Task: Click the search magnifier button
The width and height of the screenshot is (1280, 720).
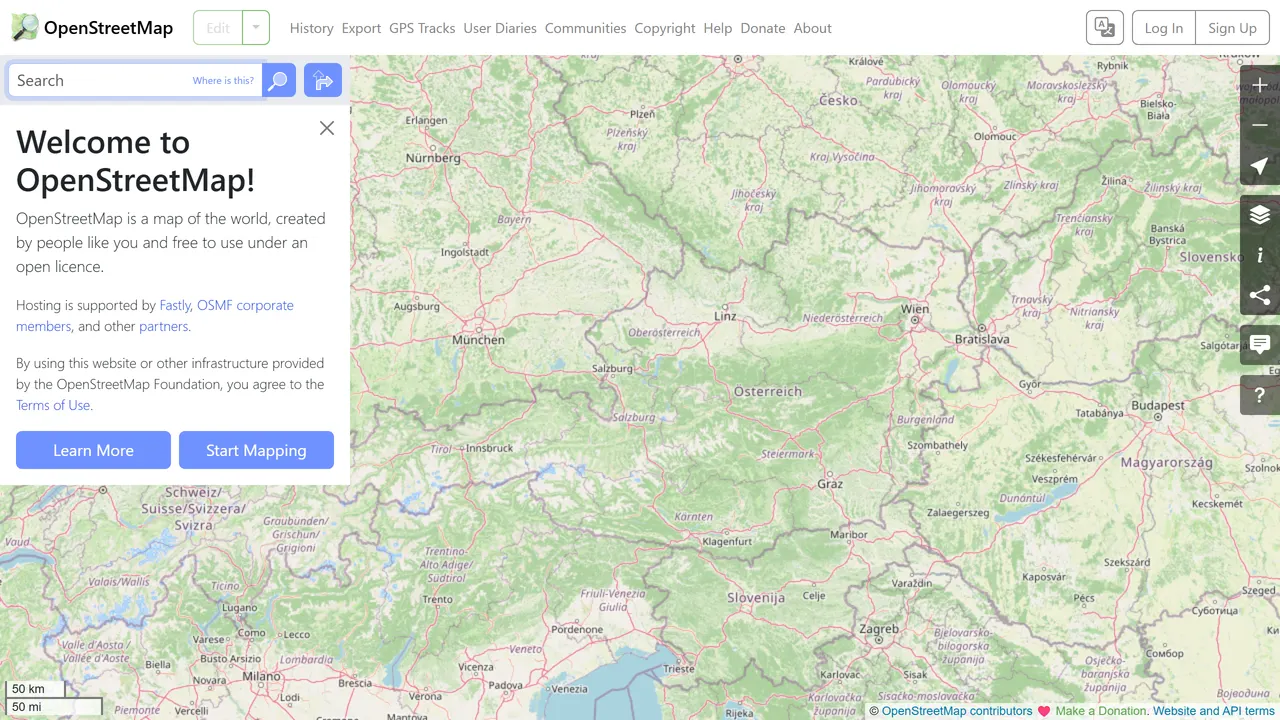Action: coord(279,80)
